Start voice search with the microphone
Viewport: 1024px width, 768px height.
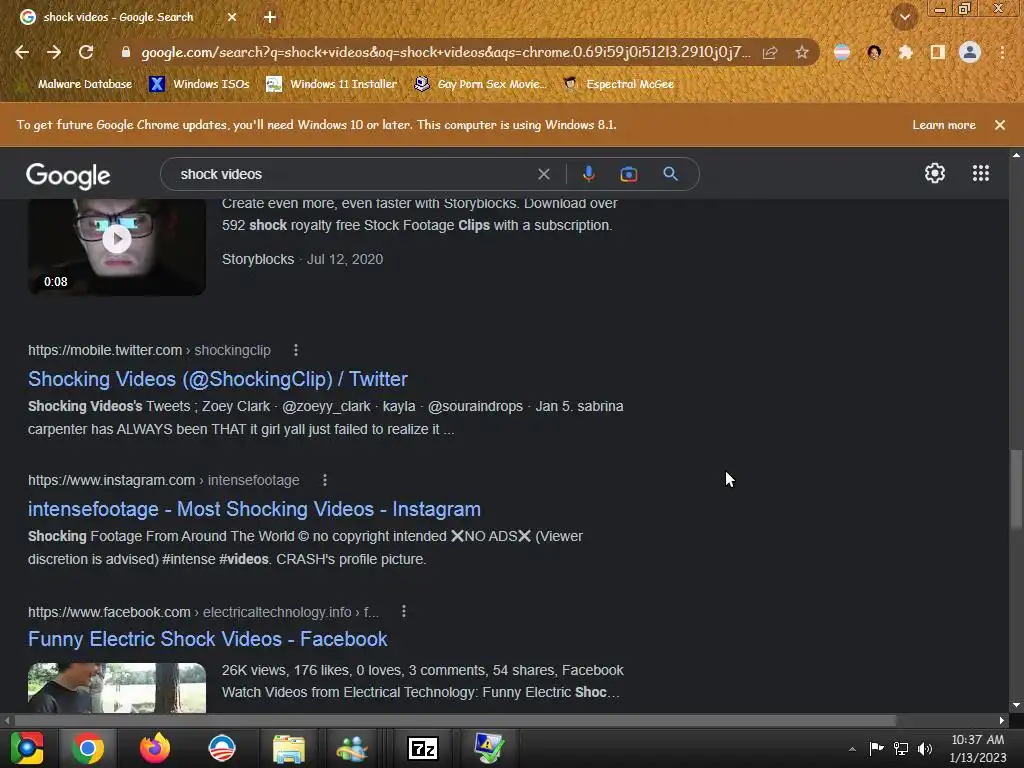[588, 174]
